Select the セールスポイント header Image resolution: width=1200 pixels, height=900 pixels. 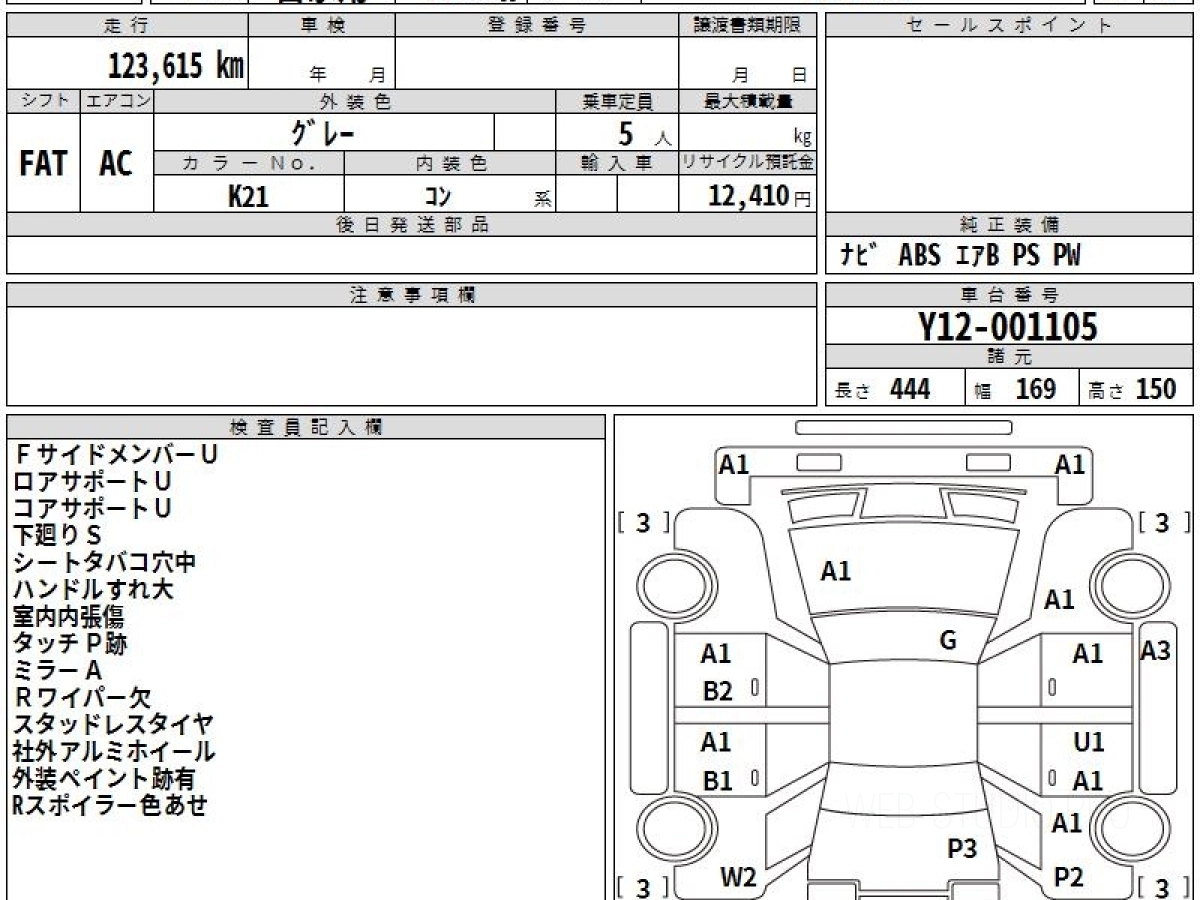coord(1009,26)
